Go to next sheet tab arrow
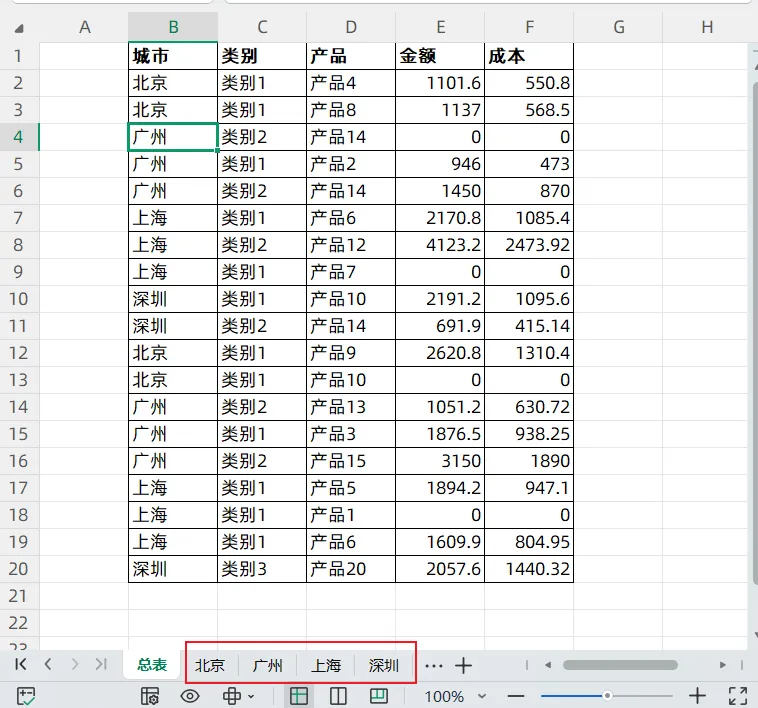This screenshot has height=708, width=758. (74, 664)
